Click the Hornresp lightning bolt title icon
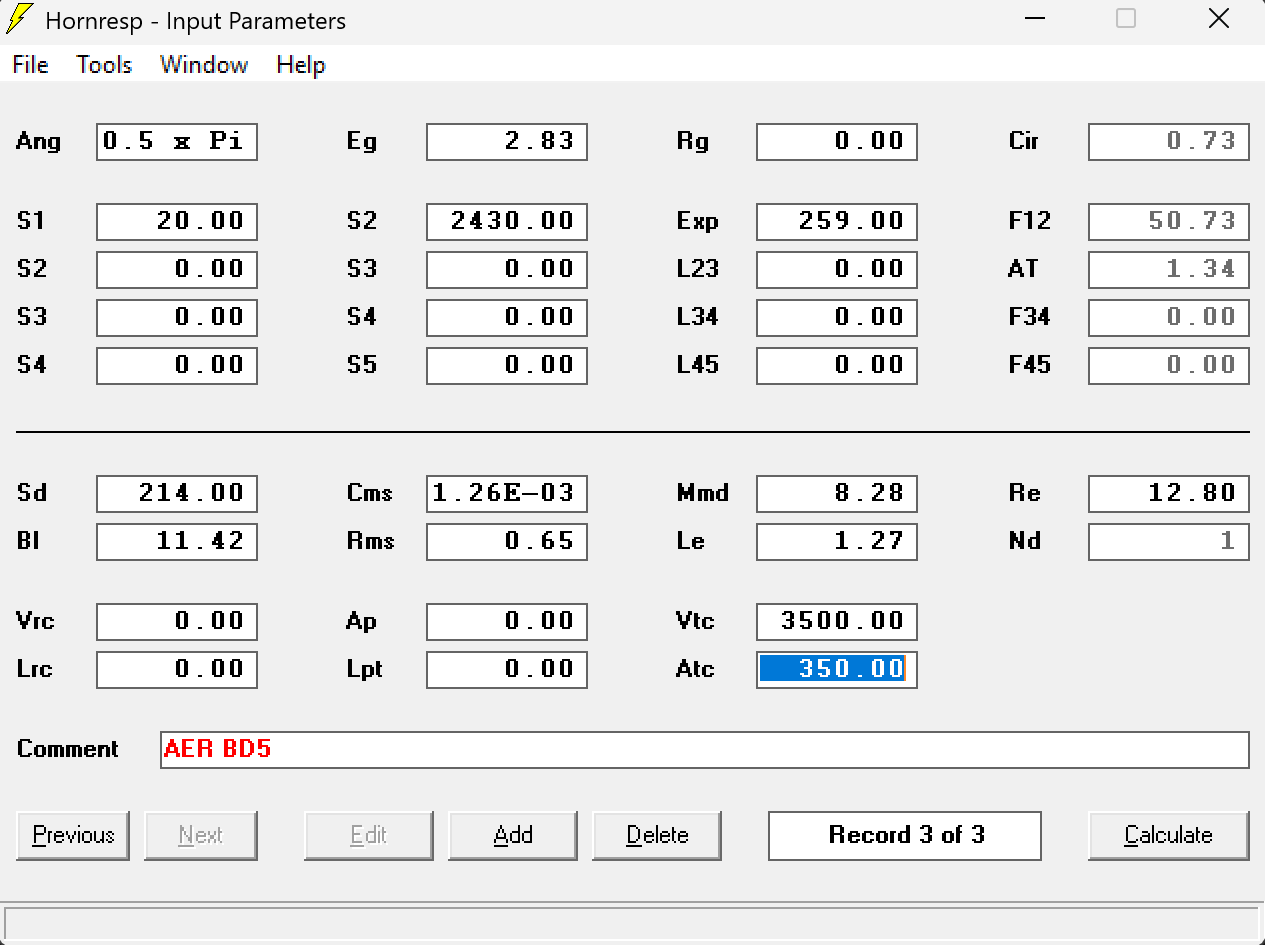 (x=20, y=19)
